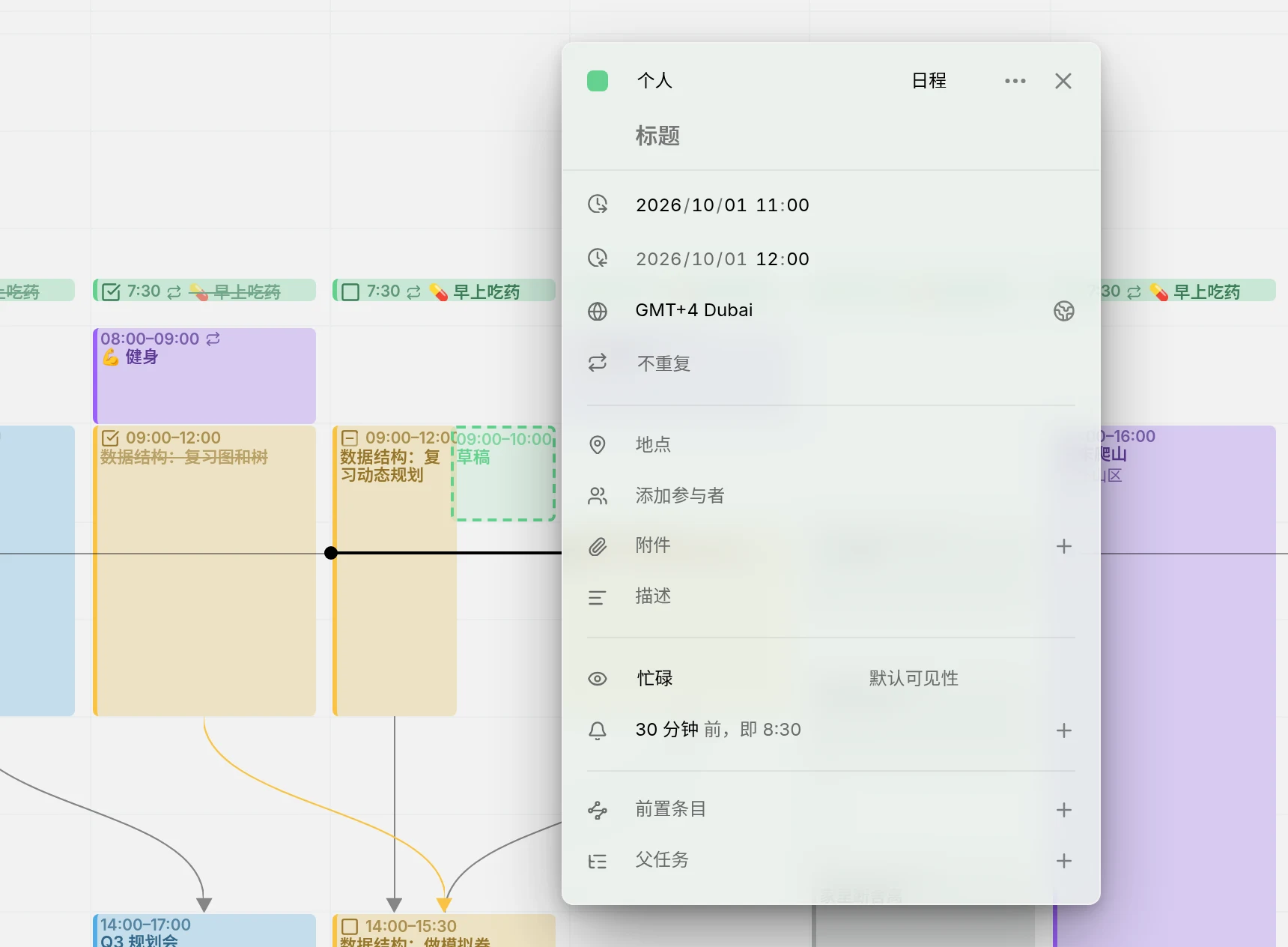The width and height of the screenshot is (1288, 947).
Task: Click the location pin icon
Action: click(598, 444)
